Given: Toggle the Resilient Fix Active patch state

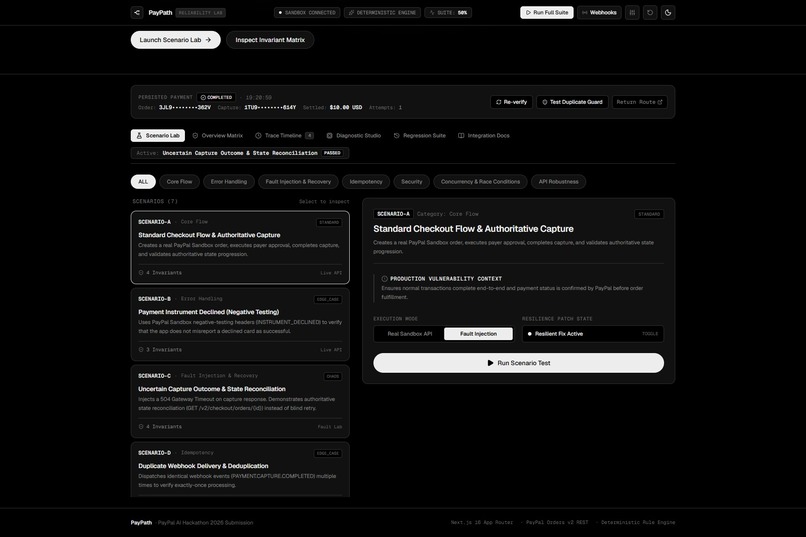Looking at the screenshot, I should coord(593,334).
